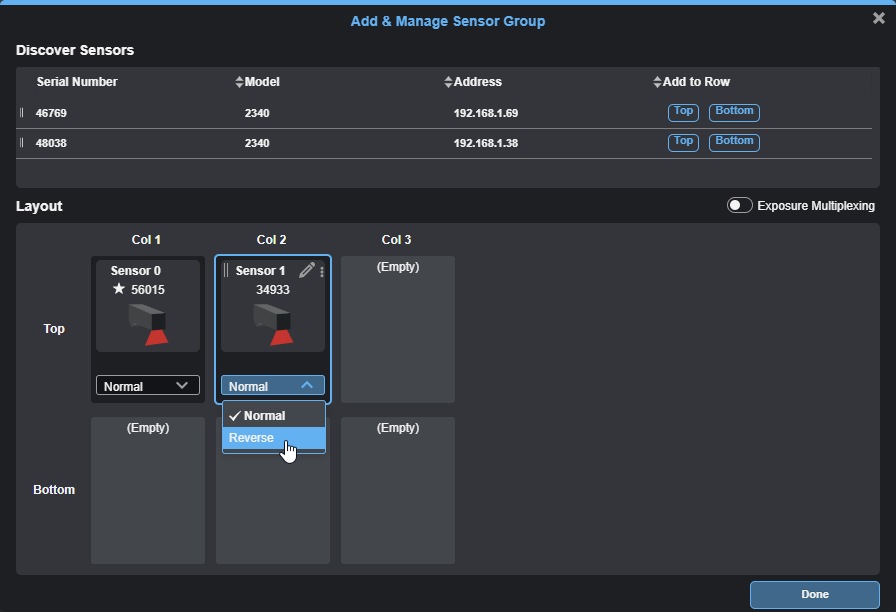This screenshot has height=612, width=896.
Task: Click the drag handle on Sensor 1 card
Action: click(226, 270)
